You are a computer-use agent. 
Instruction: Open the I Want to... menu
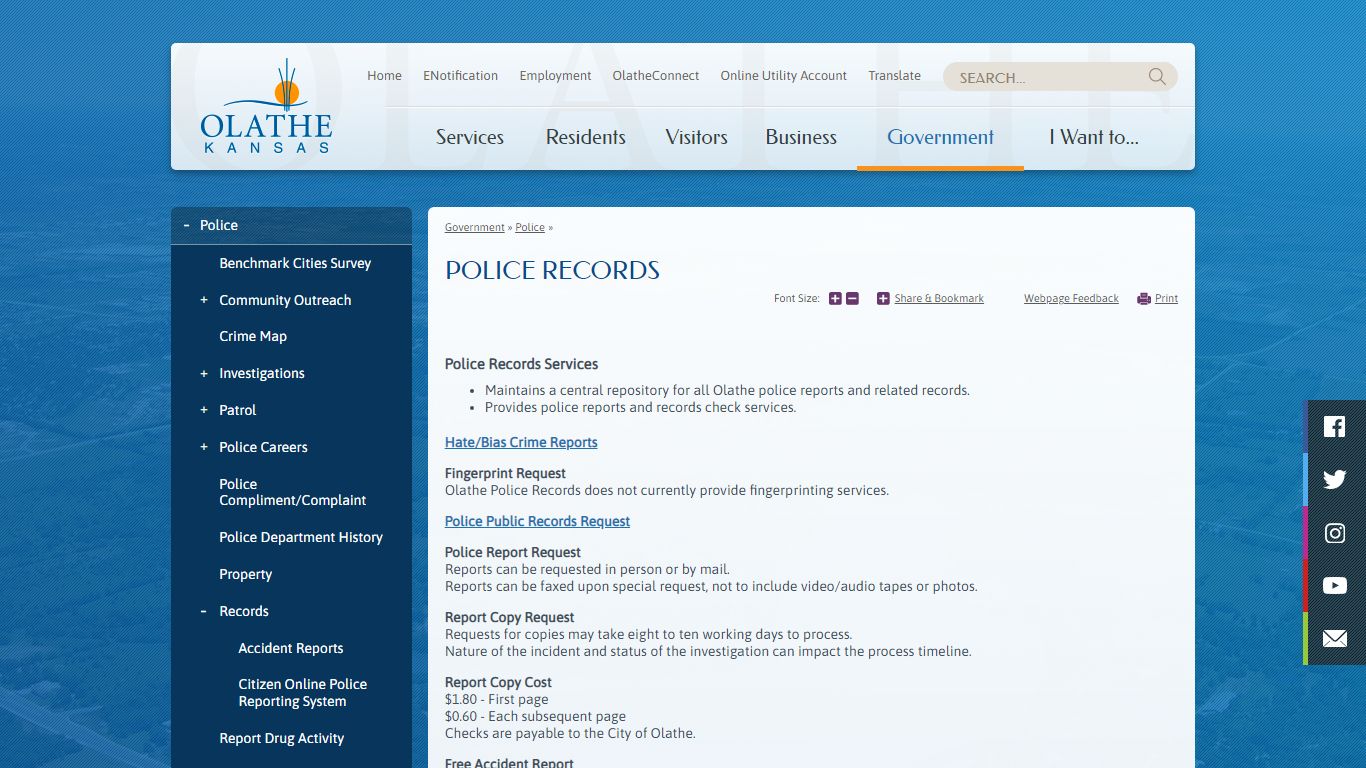tap(1094, 137)
